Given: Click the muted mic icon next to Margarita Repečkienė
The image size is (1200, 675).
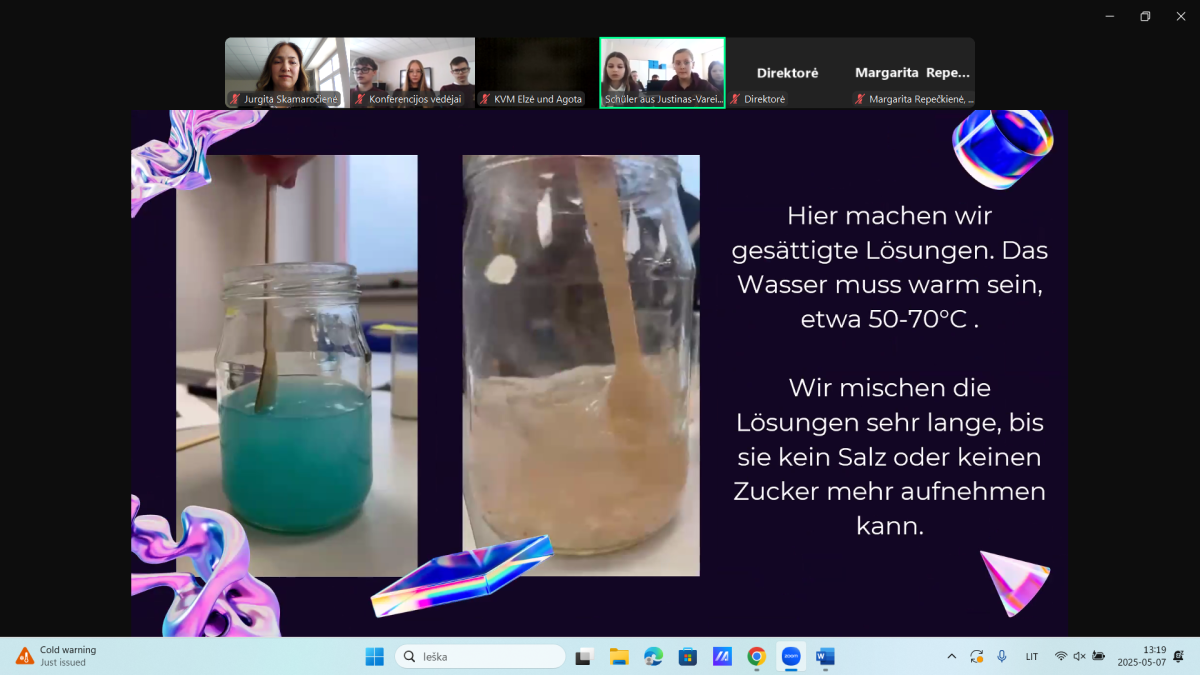Looking at the screenshot, I should click(x=860, y=99).
